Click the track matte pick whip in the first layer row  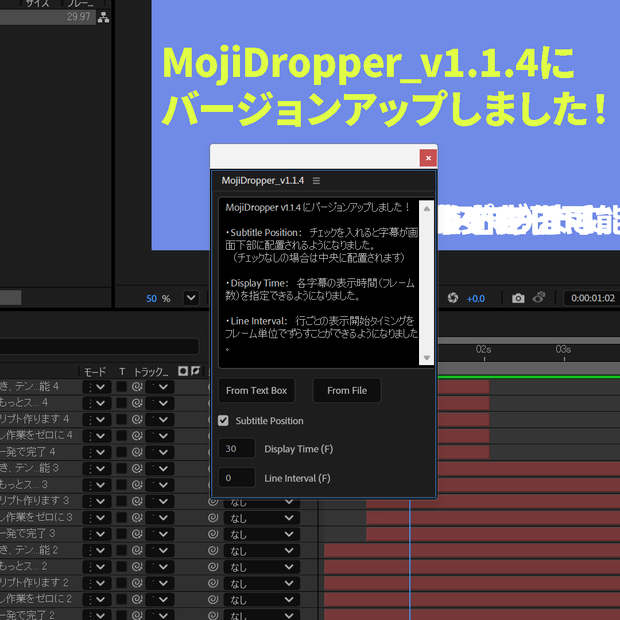pos(137,387)
